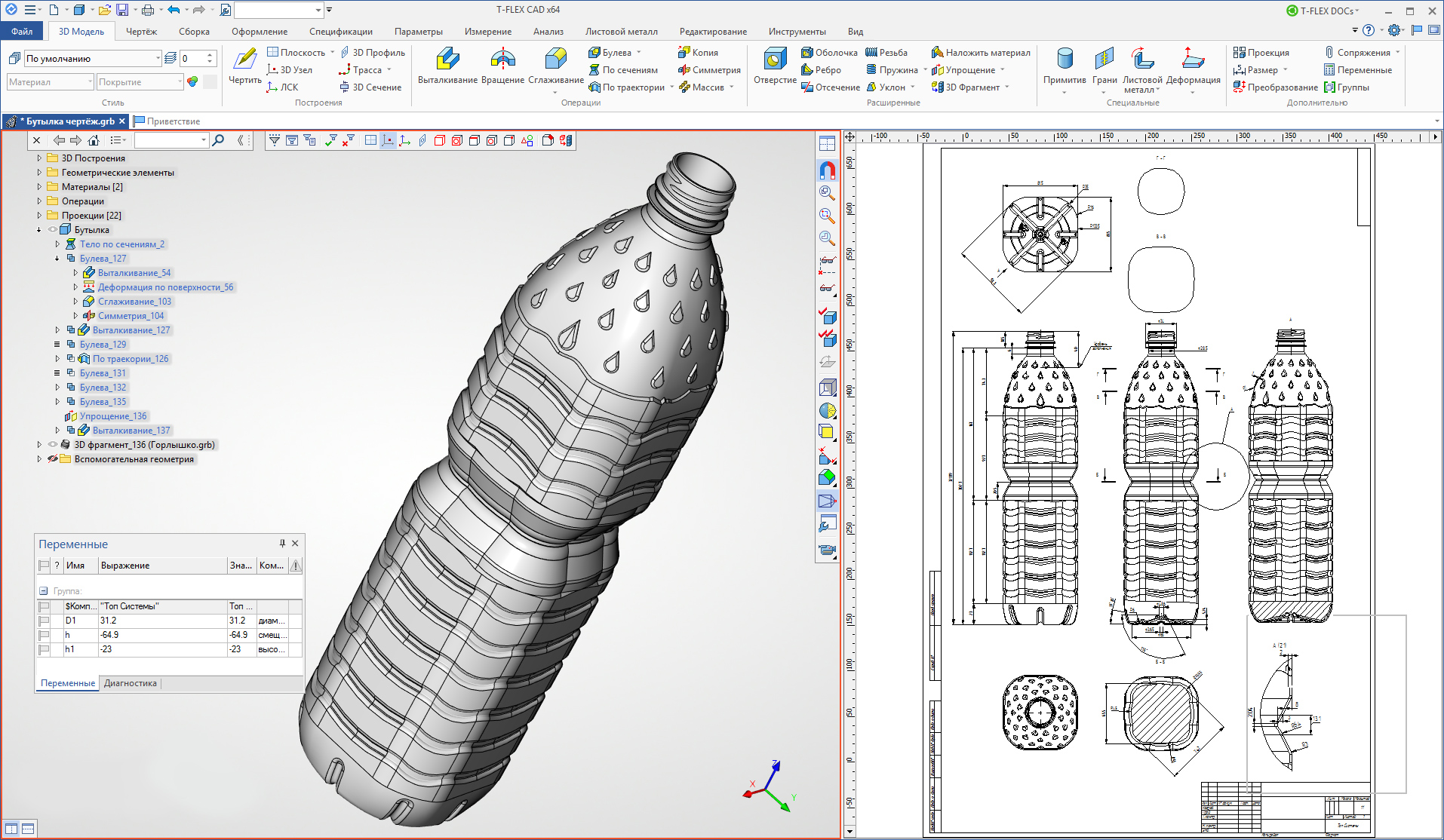Toggle the flag for variable D1
Screen dimensions: 1444x840
[x=44, y=621]
